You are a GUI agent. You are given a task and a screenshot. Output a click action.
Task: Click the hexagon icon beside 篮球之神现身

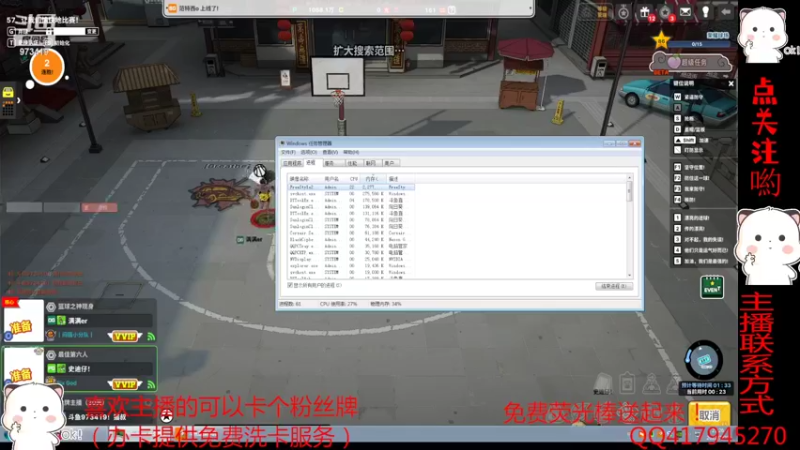tap(51, 307)
